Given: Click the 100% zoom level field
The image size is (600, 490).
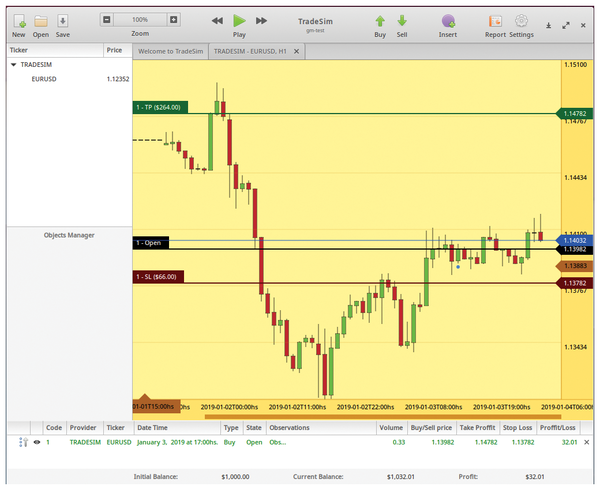Looking at the screenshot, I should pyautogui.click(x=140, y=20).
